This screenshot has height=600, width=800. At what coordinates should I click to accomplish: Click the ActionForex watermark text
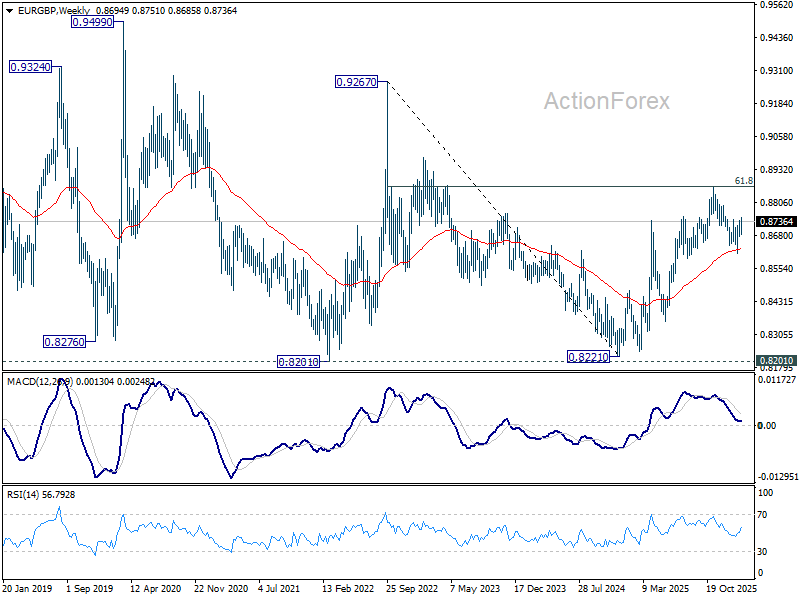click(x=607, y=101)
